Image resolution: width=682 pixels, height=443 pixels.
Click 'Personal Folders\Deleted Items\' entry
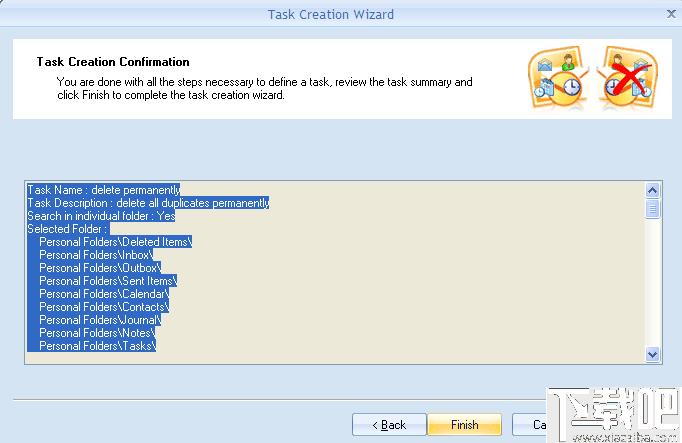pos(115,242)
